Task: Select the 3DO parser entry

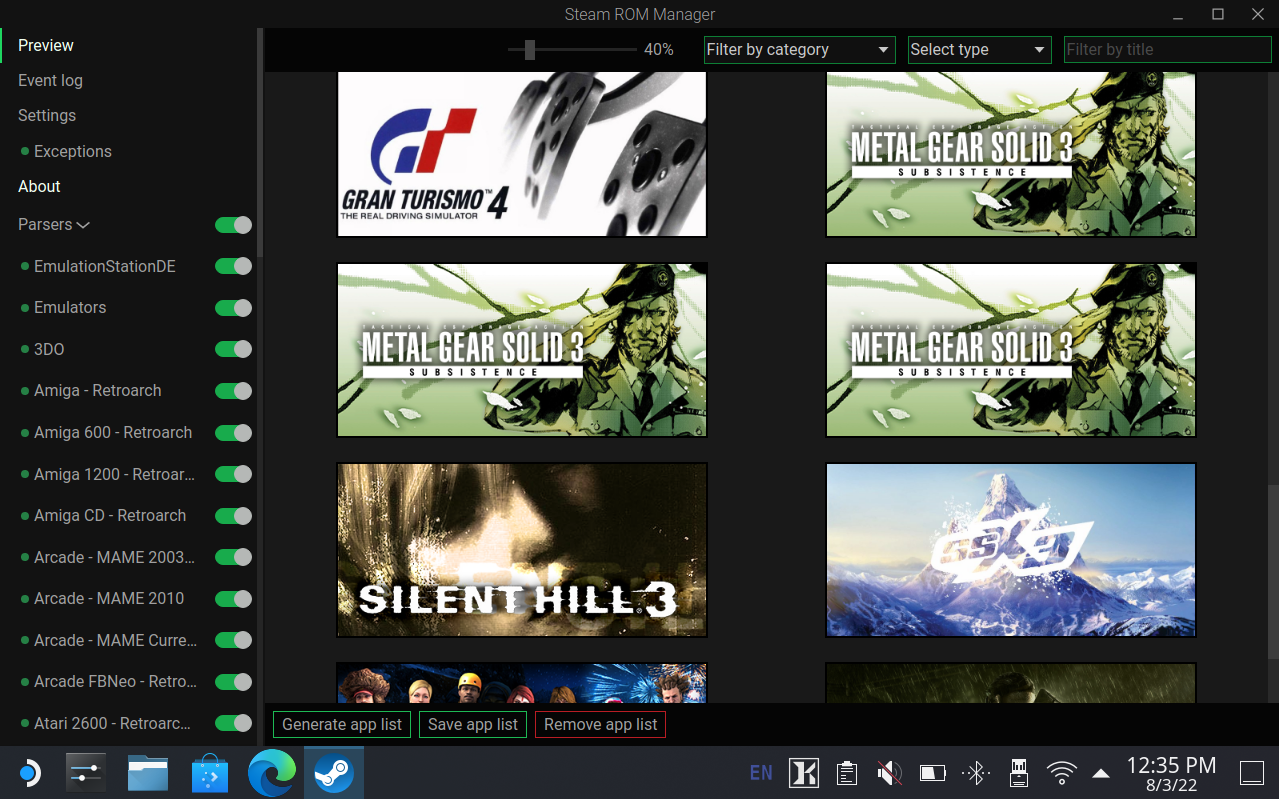Action: tap(49, 349)
